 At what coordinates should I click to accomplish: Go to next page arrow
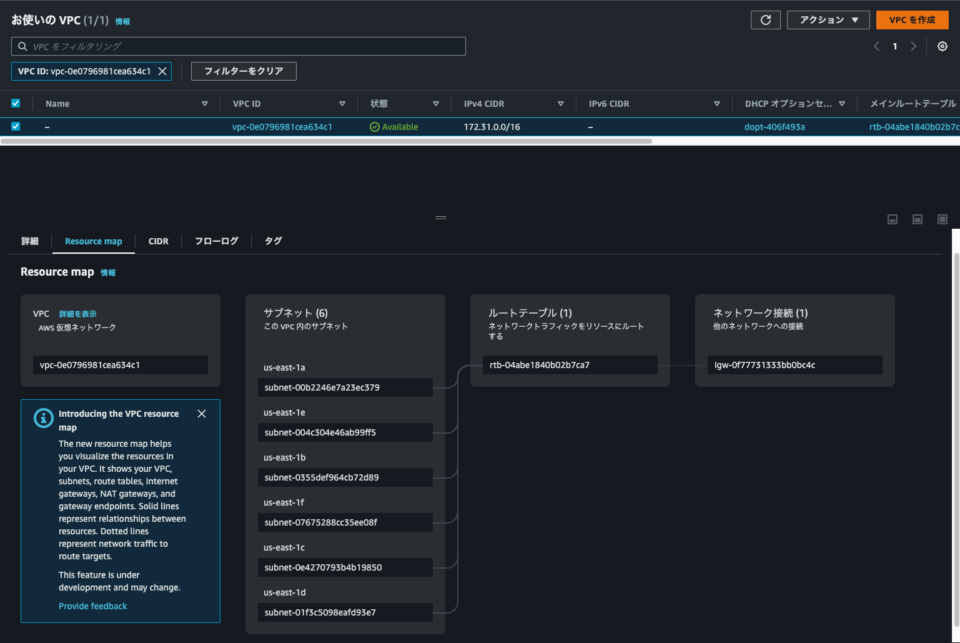(x=913, y=46)
